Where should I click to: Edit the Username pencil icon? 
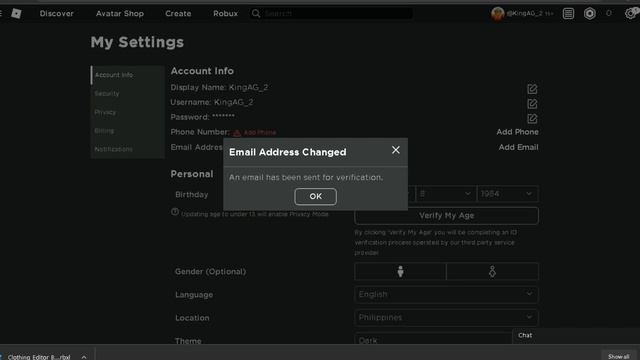coord(532,104)
